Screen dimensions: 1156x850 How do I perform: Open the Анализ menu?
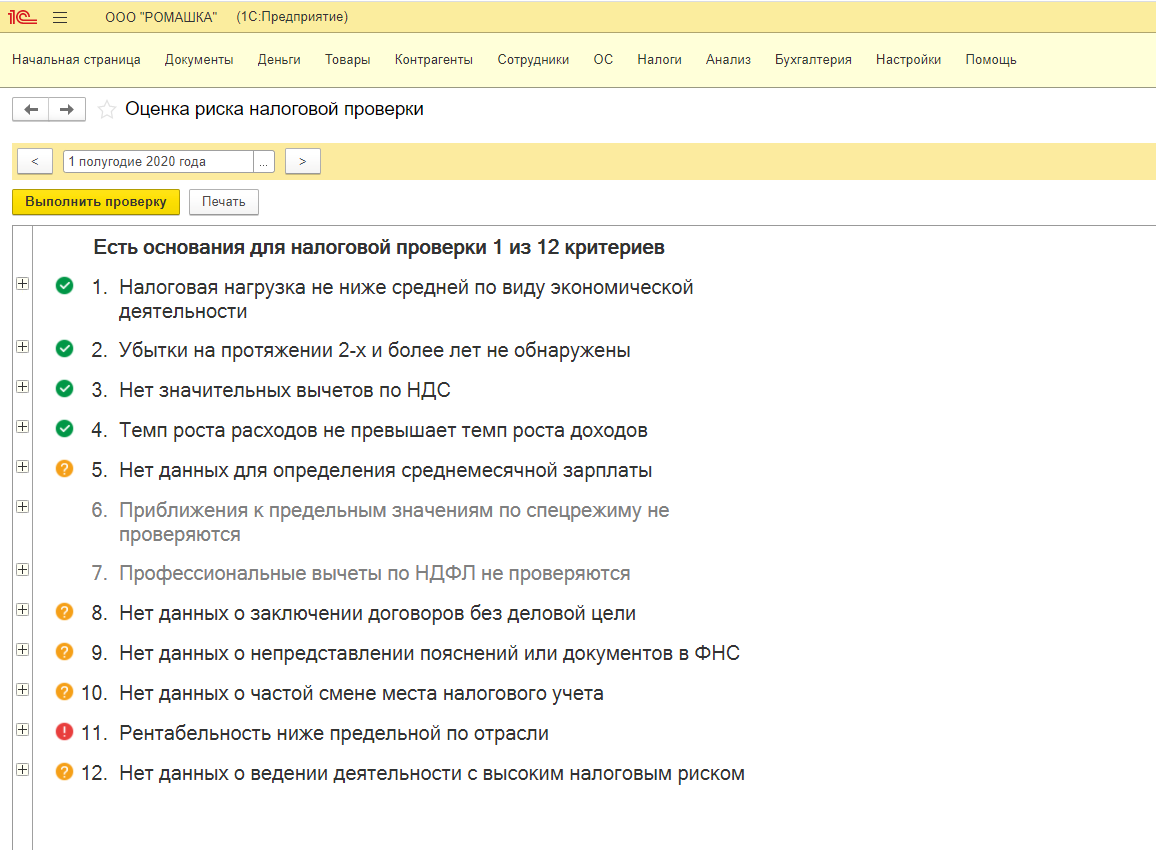[x=728, y=60]
